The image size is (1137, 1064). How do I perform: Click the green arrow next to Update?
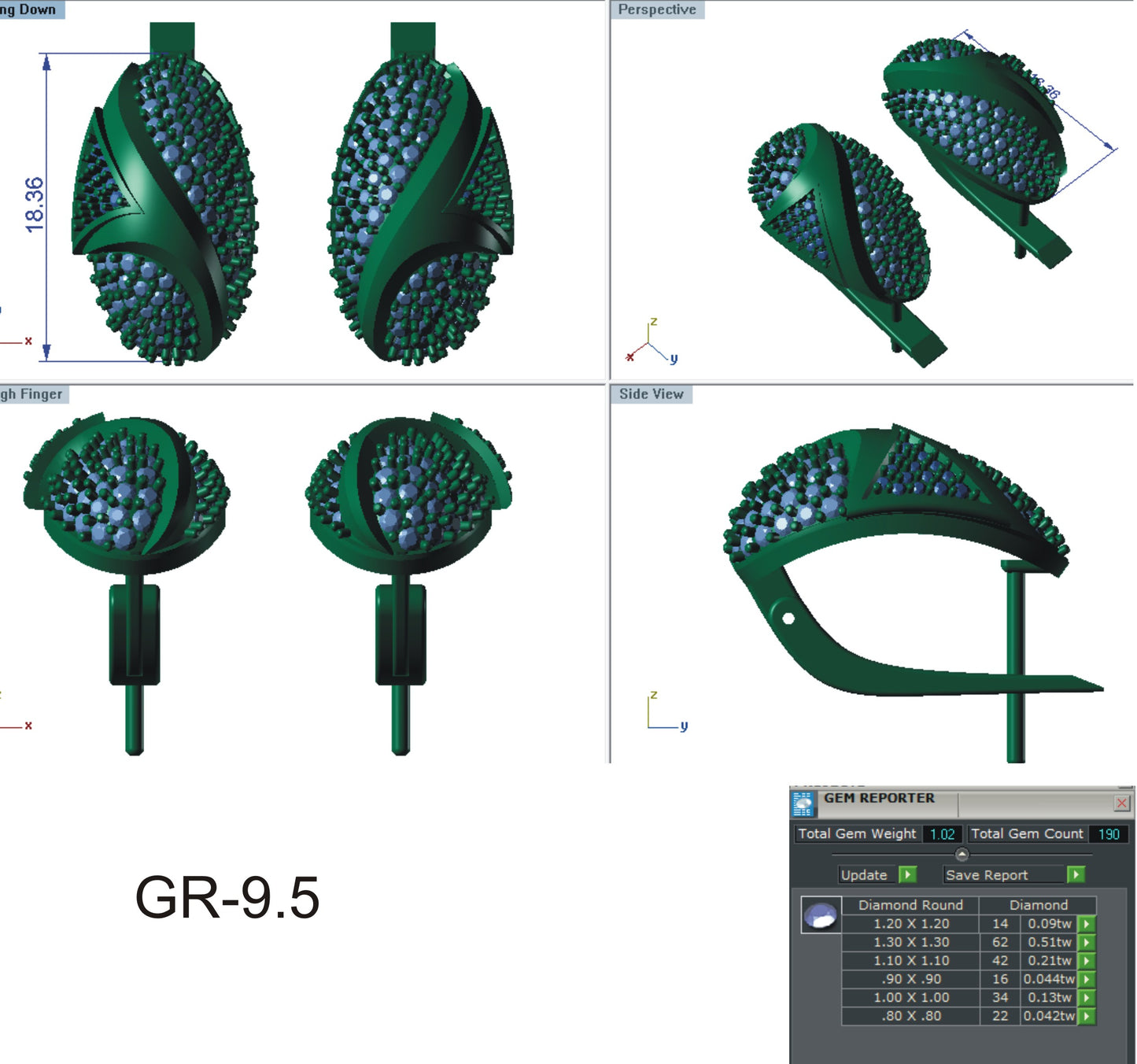pos(907,874)
